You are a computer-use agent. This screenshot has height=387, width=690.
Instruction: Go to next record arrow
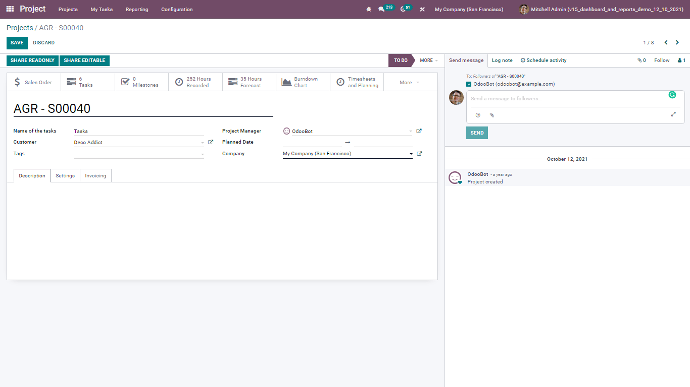click(677, 42)
